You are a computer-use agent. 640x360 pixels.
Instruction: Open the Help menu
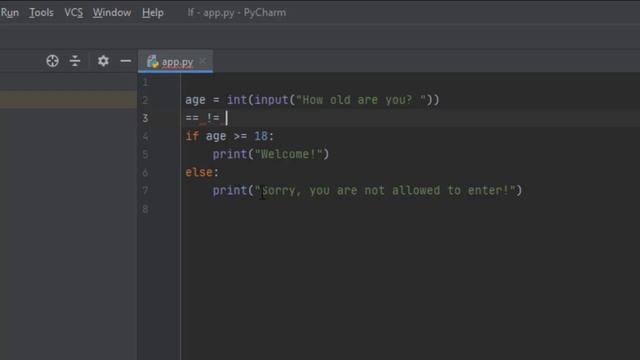pos(153,13)
